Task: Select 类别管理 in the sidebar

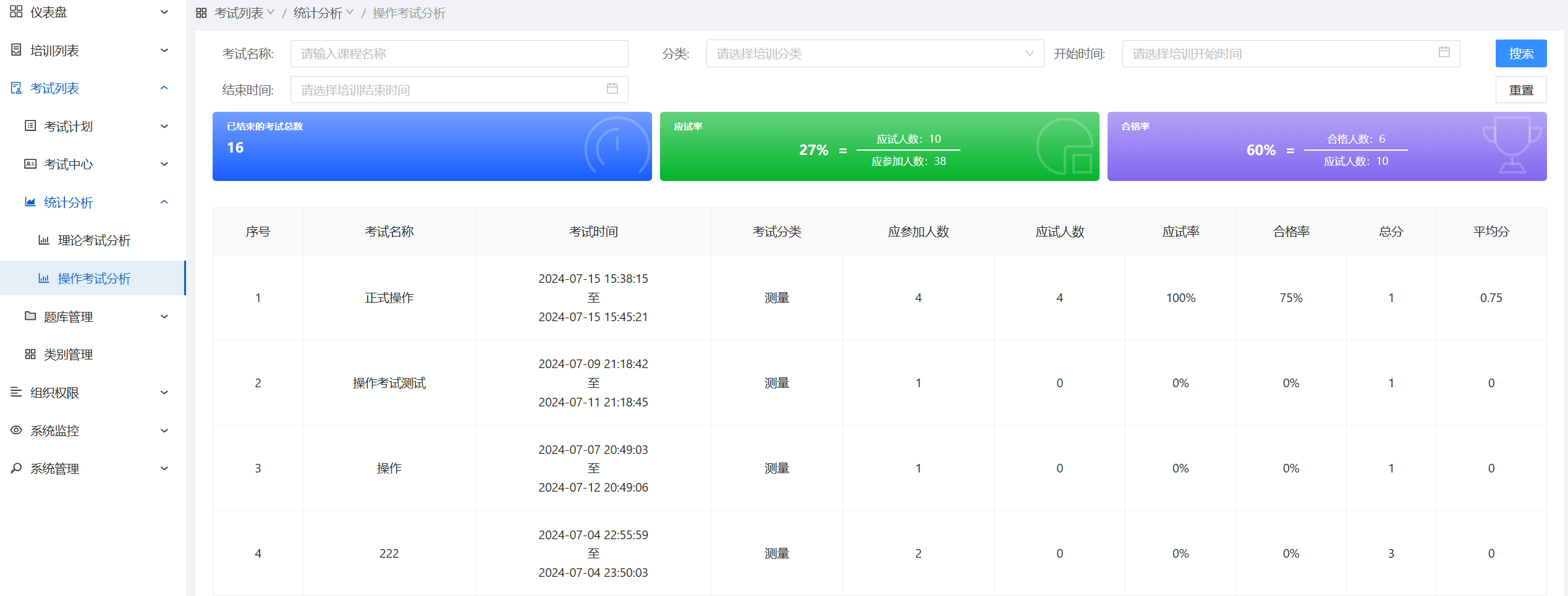Action: pyautogui.click(x=68, y=355)
